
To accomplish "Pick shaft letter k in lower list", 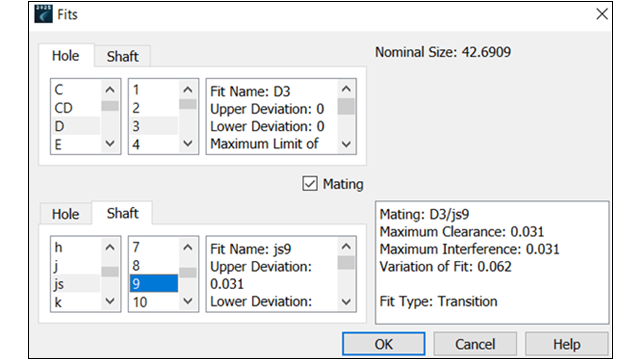I will [x=76, y=302].
